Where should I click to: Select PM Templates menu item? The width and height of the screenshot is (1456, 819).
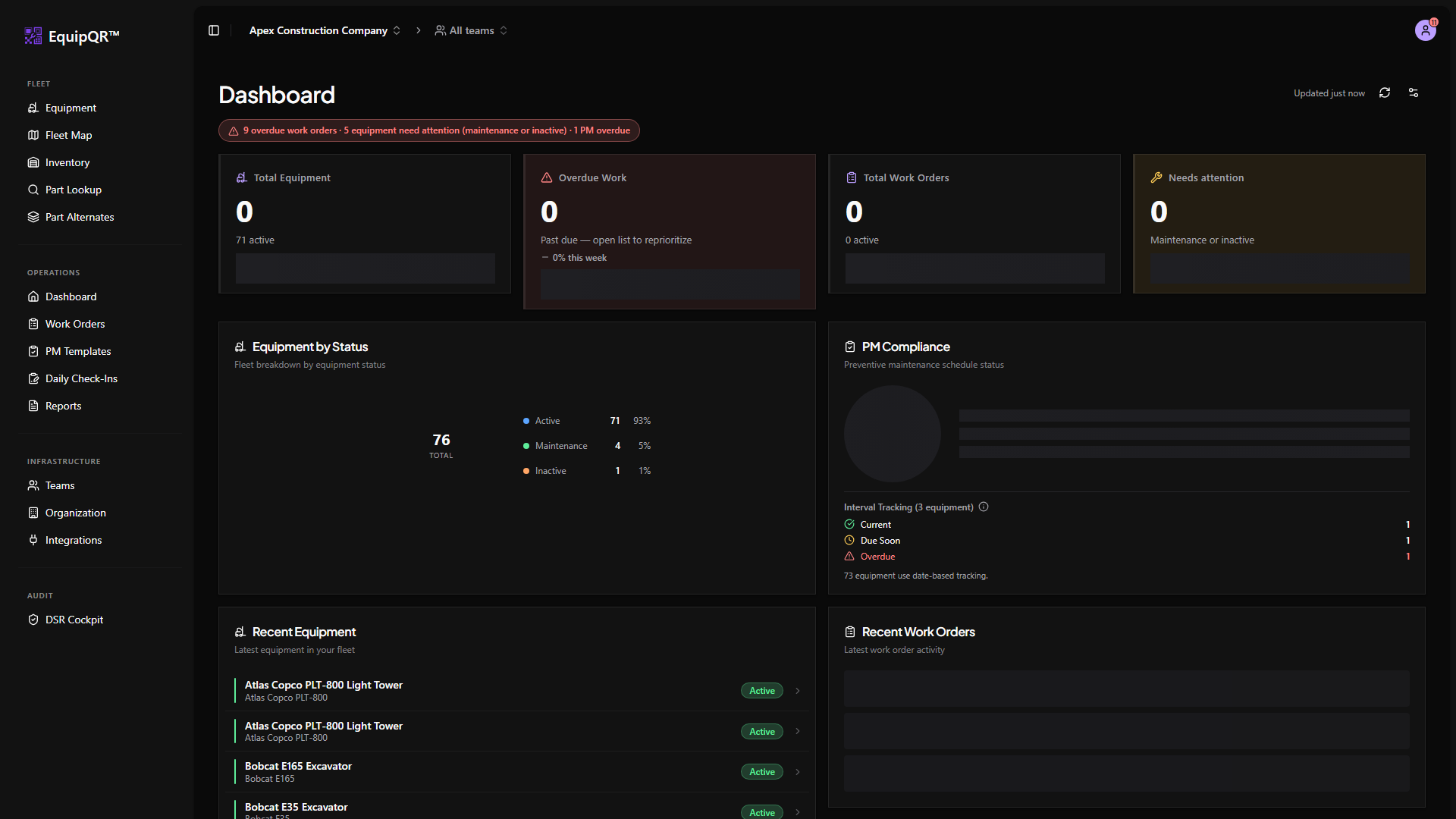tap(100, 351)
